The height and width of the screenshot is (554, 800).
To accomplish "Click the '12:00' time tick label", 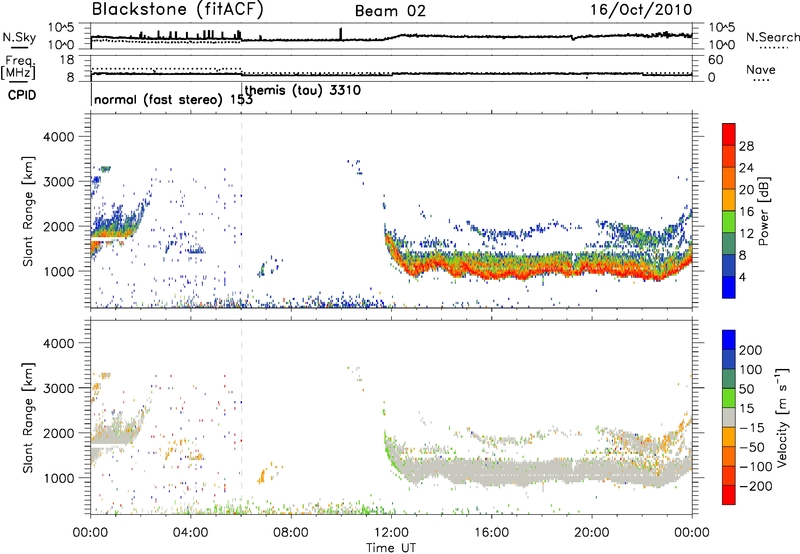I will (x=391, y=533).
